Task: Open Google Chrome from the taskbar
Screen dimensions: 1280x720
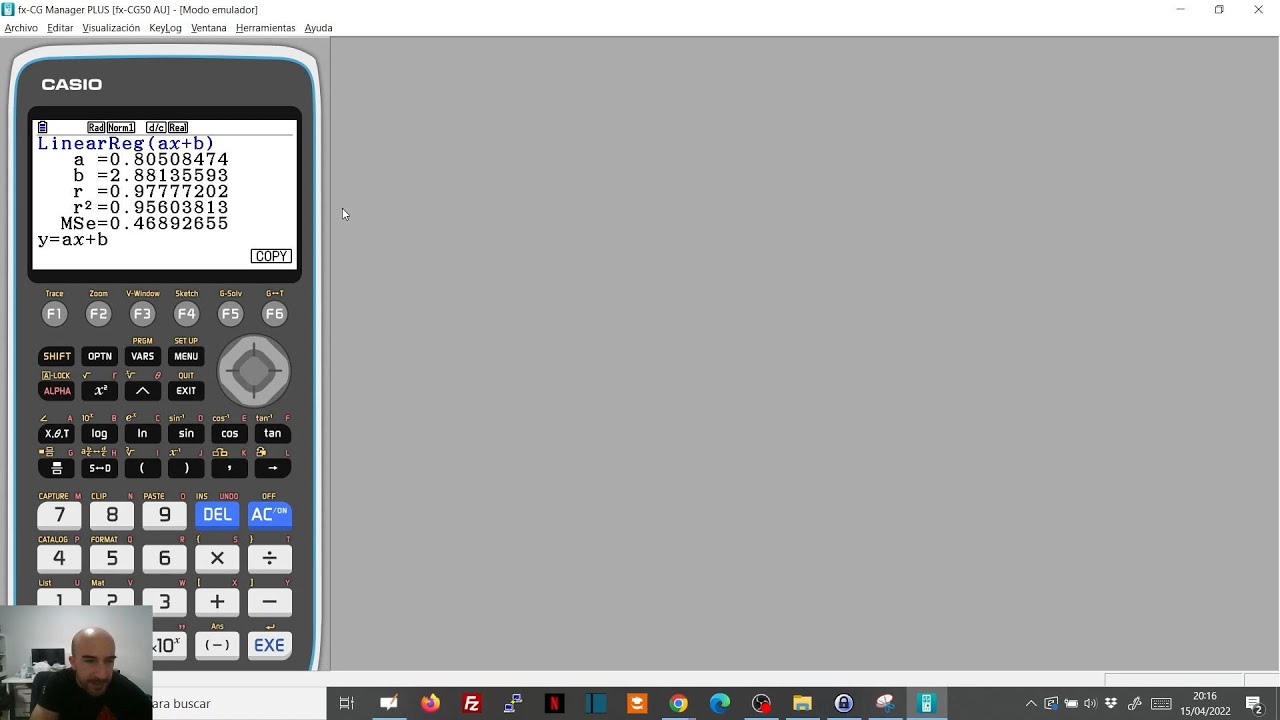Action: click(x=678, y=704)
